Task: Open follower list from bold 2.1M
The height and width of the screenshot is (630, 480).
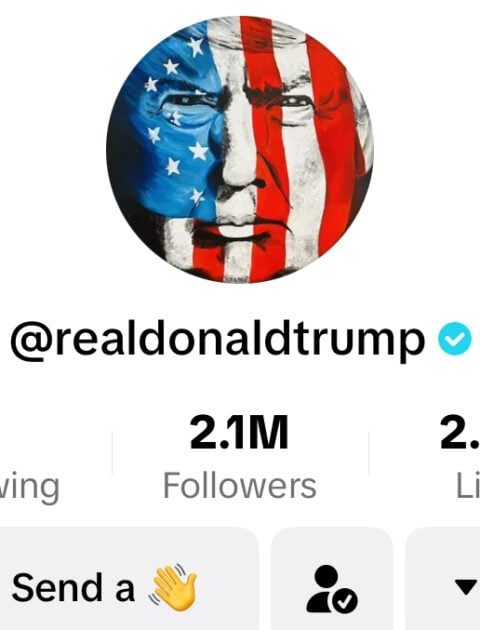Action: 239,432
